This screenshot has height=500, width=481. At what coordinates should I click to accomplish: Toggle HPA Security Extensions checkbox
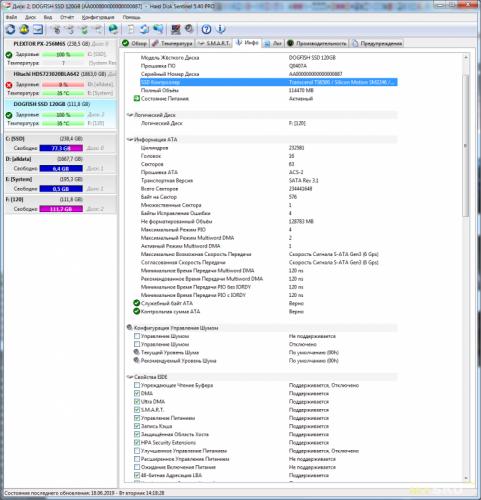137,442
